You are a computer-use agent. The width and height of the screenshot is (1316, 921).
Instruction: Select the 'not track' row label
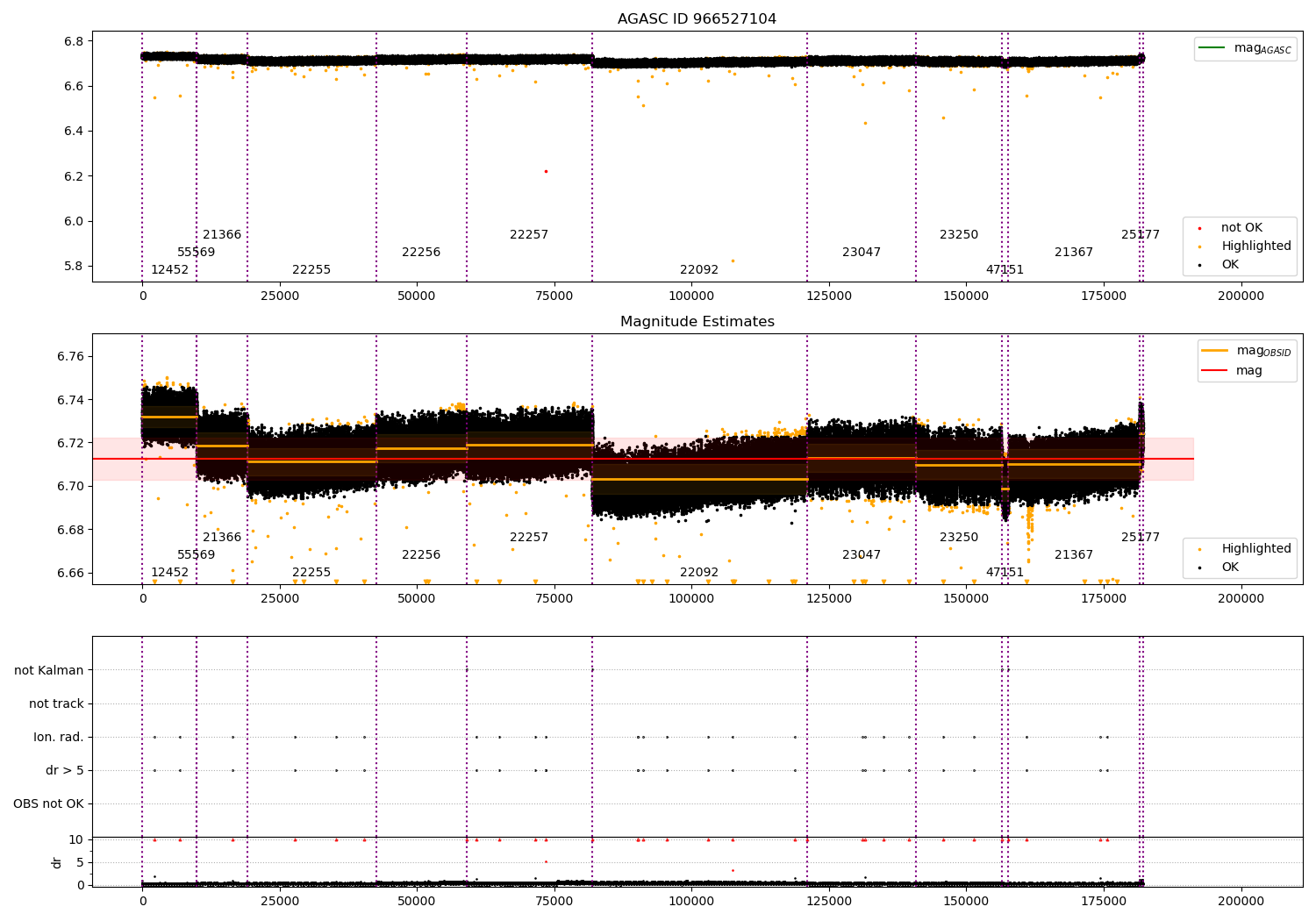(56, 703)
